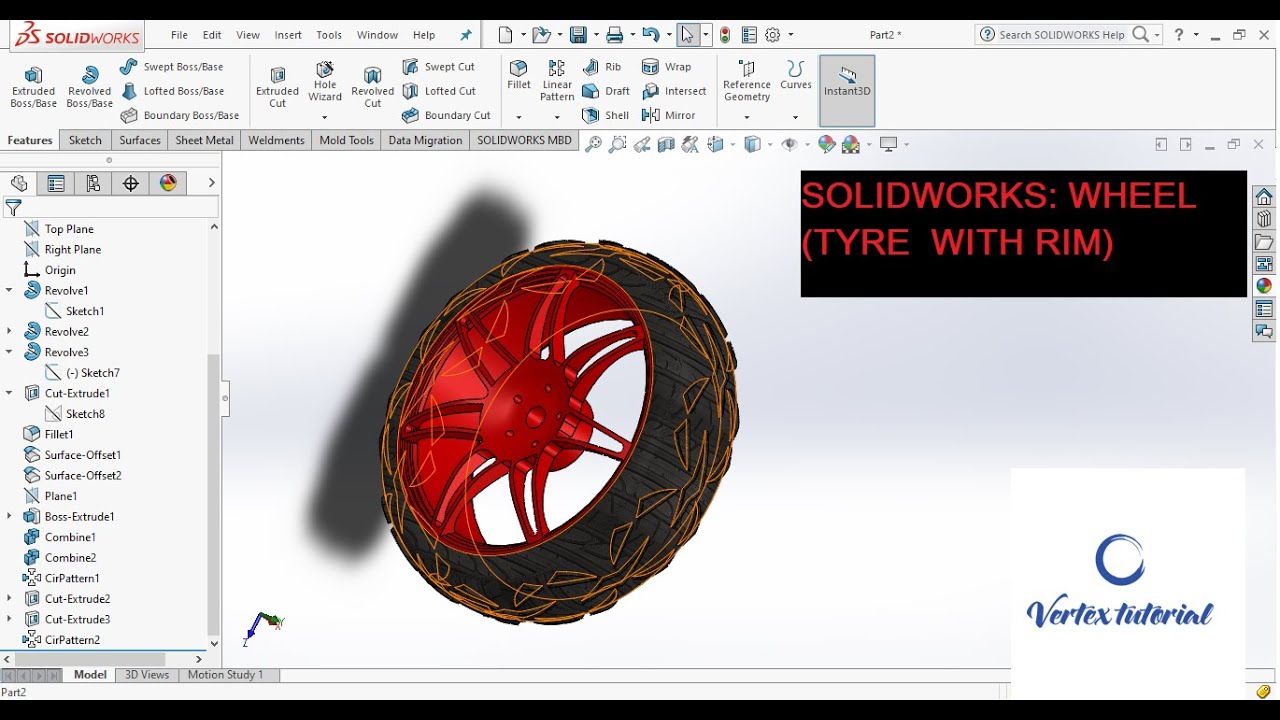Click the feature tree vertical scrollbar
Viewport: 1280px width, 720px height.
pos(213,493)
